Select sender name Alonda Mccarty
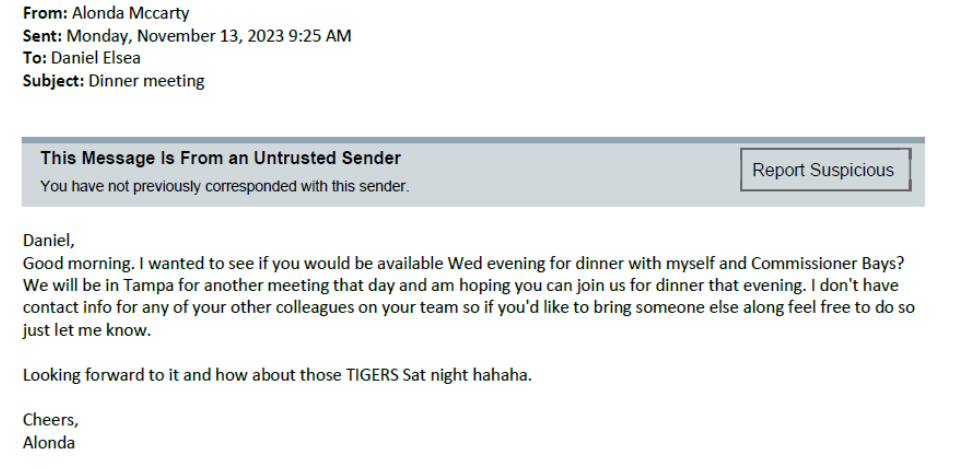This screenshot has height=470, width=964. (x=131, y=13)
